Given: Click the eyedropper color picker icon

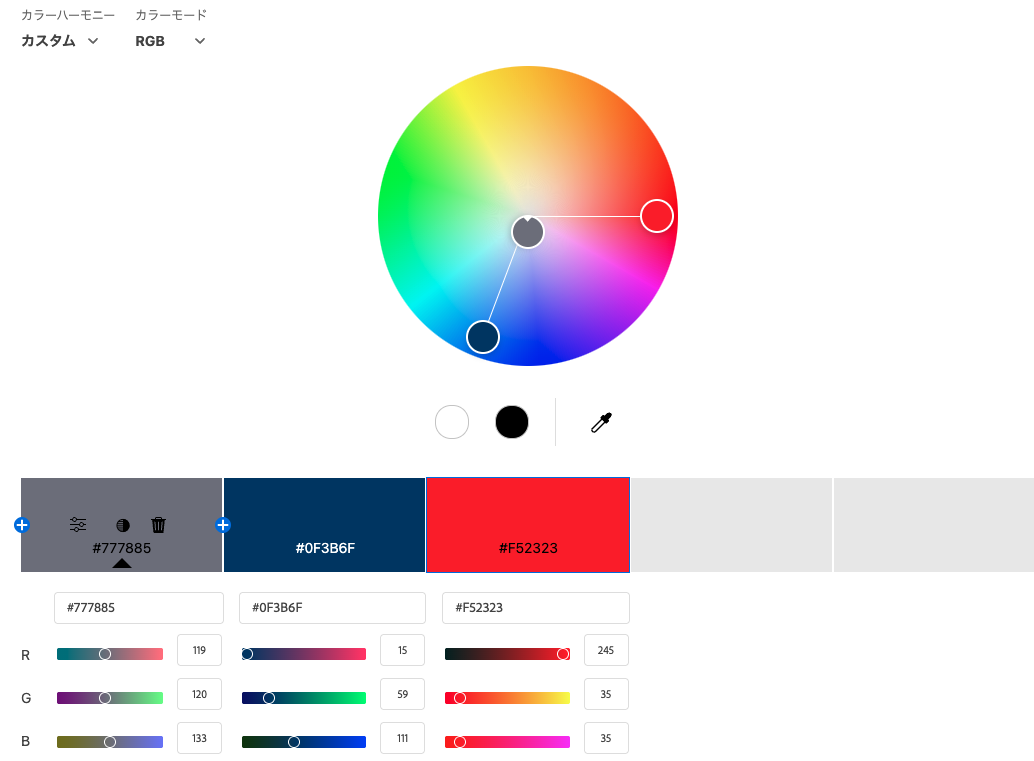Looking at the screenshot, I should (601, 423).
